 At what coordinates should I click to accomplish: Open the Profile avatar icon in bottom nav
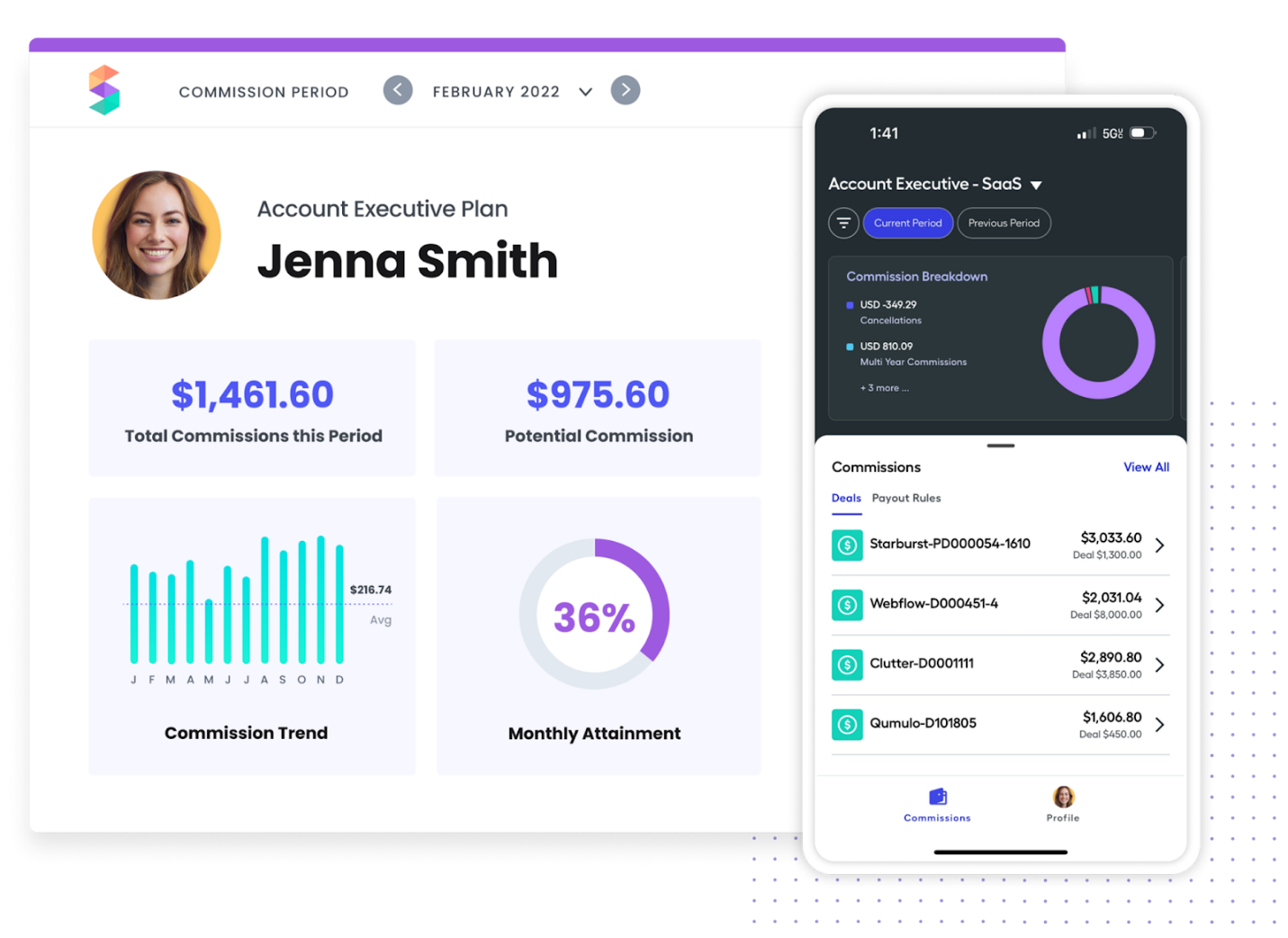tap(1063, 797)
